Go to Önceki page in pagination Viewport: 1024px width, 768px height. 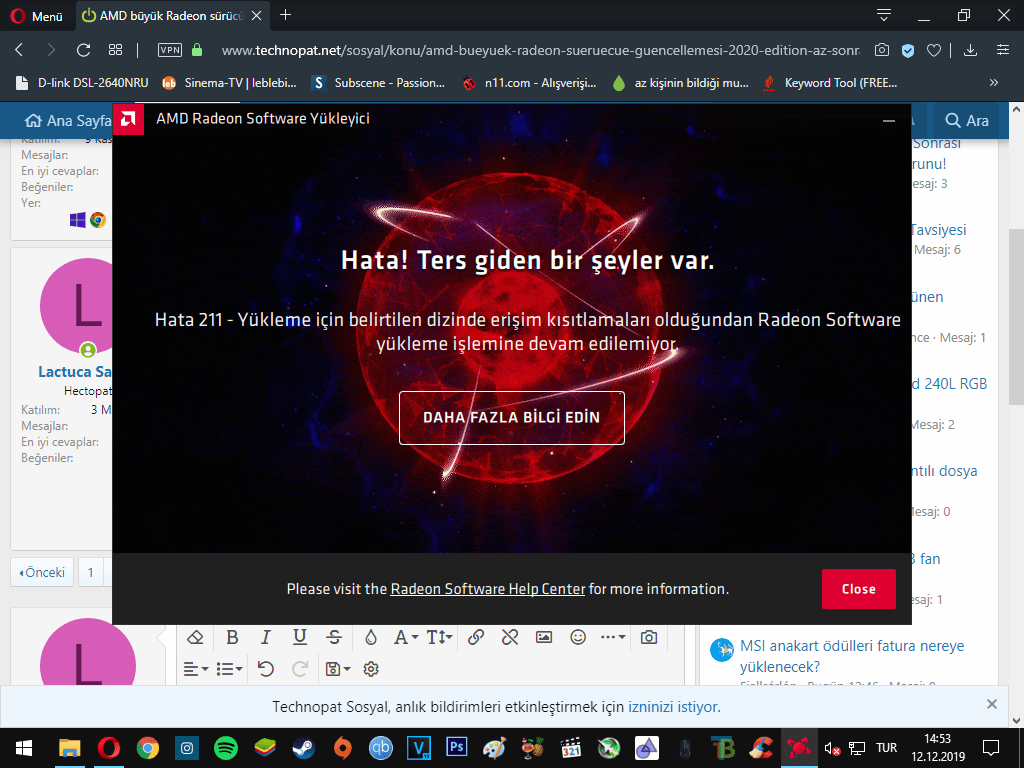click(42, 573)
